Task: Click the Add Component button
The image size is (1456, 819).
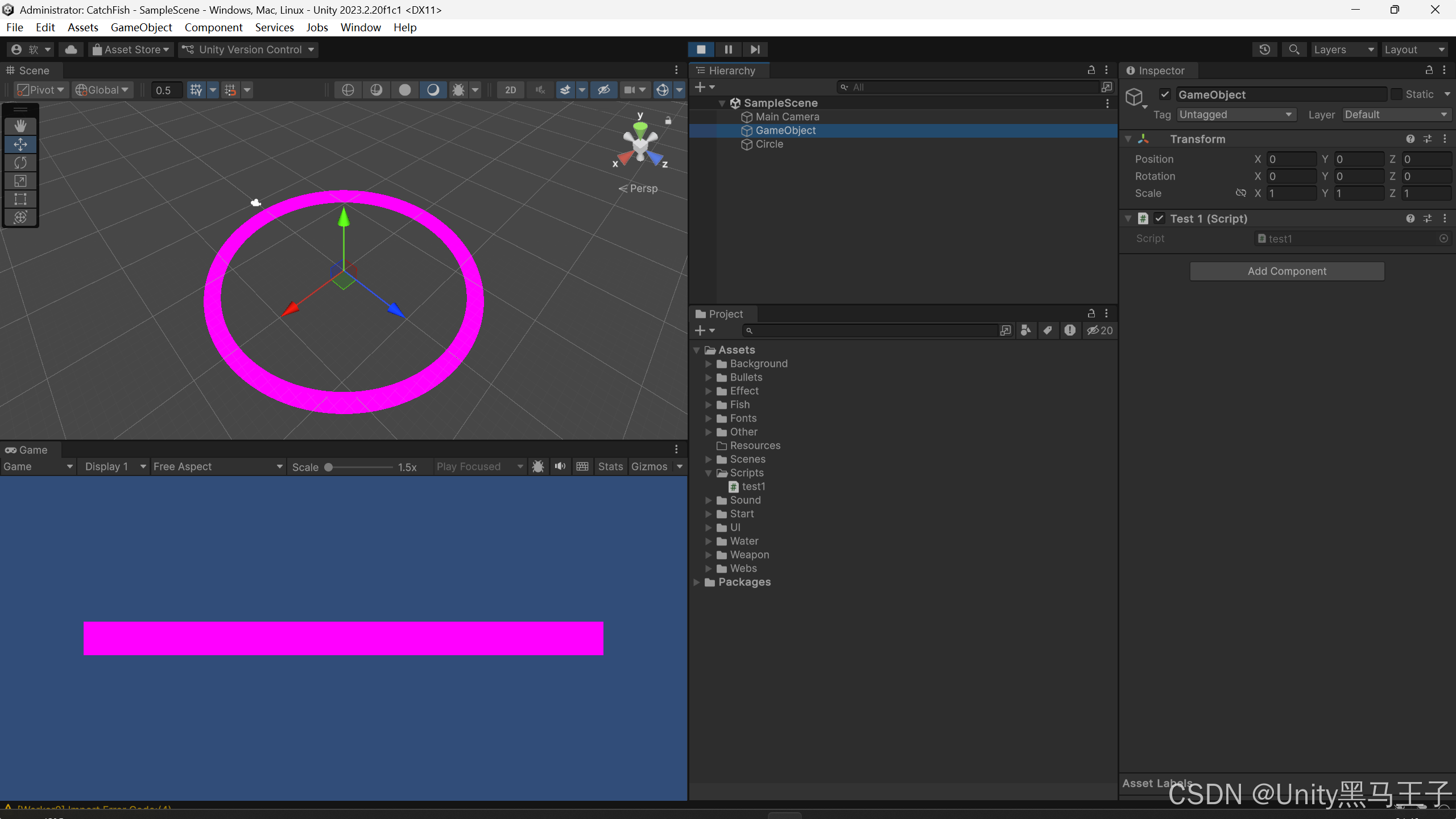Action: (1287, 271)
